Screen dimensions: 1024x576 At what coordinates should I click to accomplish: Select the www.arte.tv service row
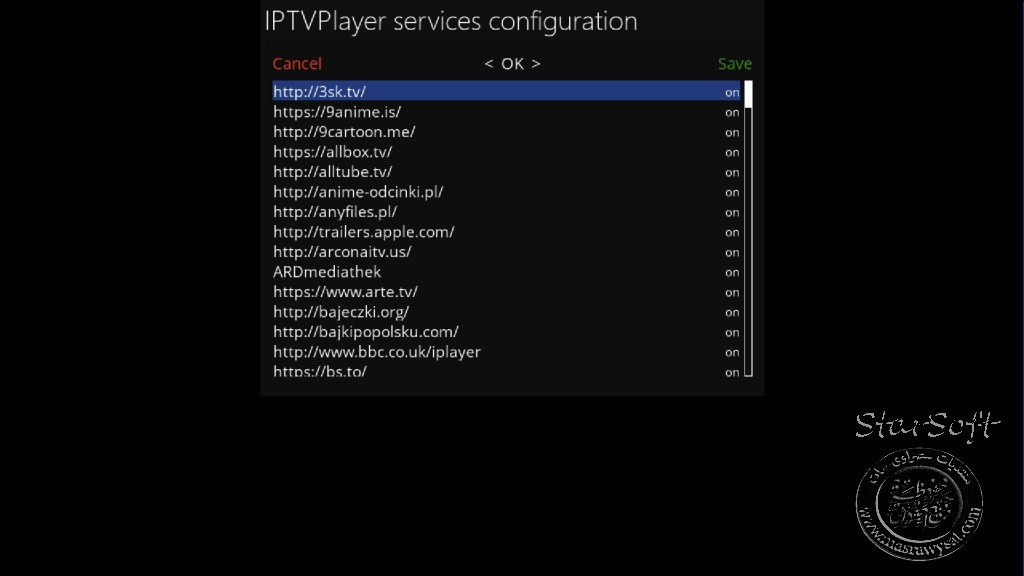pyautogui.click(x=506, y=292)
